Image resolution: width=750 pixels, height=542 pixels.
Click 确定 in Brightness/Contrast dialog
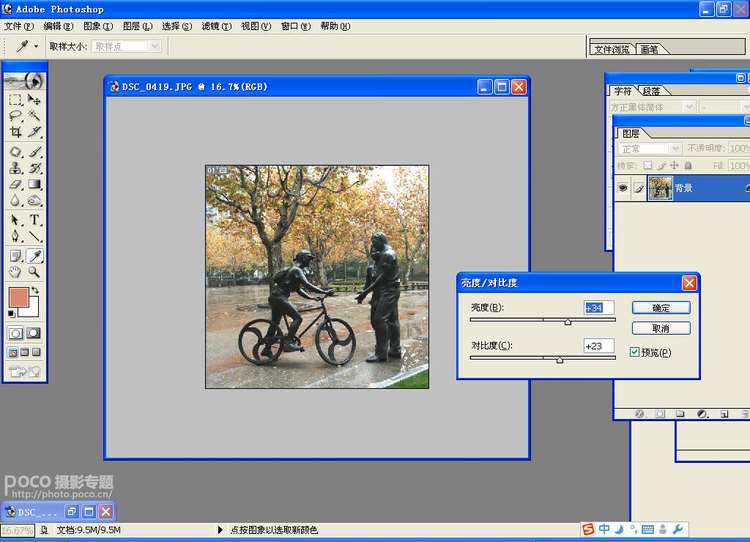pyautogui.click(x=661, y=308)
